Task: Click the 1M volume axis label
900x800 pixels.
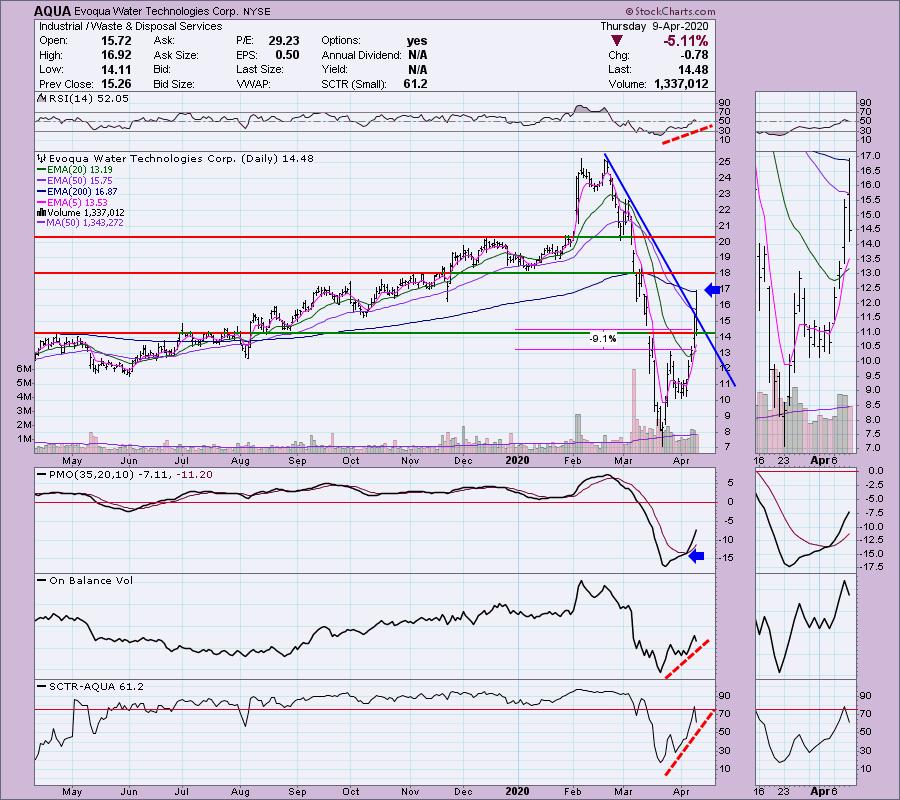Action: click(x=24, y=439)
